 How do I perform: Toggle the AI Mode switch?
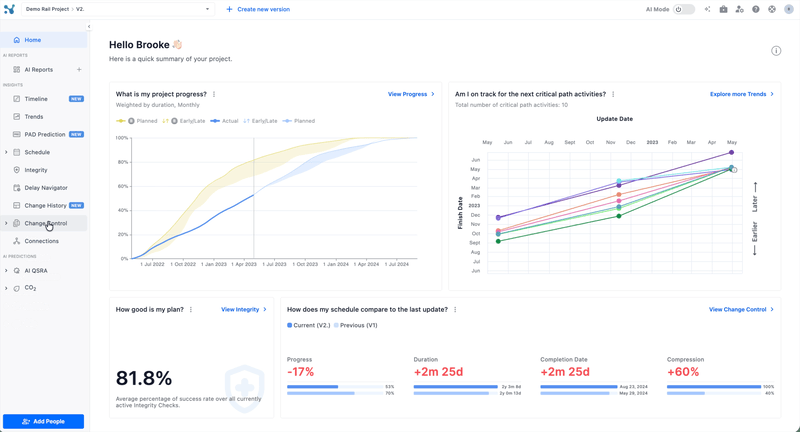click(683, 9)
